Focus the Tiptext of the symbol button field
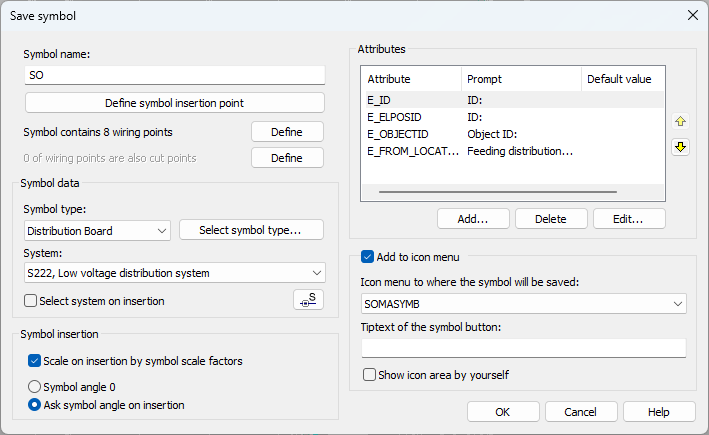Viewport: 709px width, 435px height. tap(524, 348)
